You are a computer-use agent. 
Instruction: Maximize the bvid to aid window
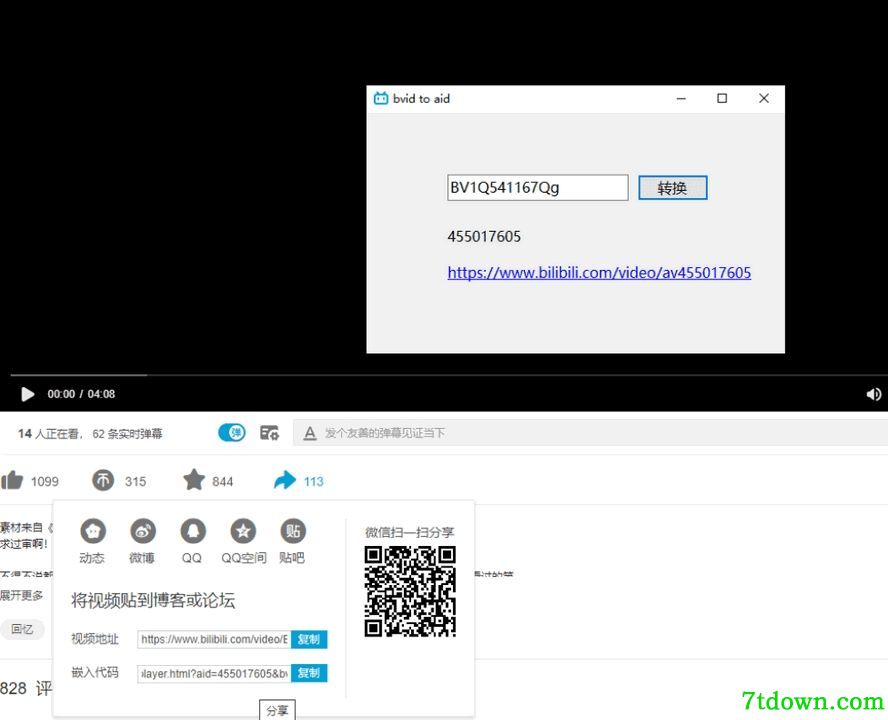coord(722,99)
